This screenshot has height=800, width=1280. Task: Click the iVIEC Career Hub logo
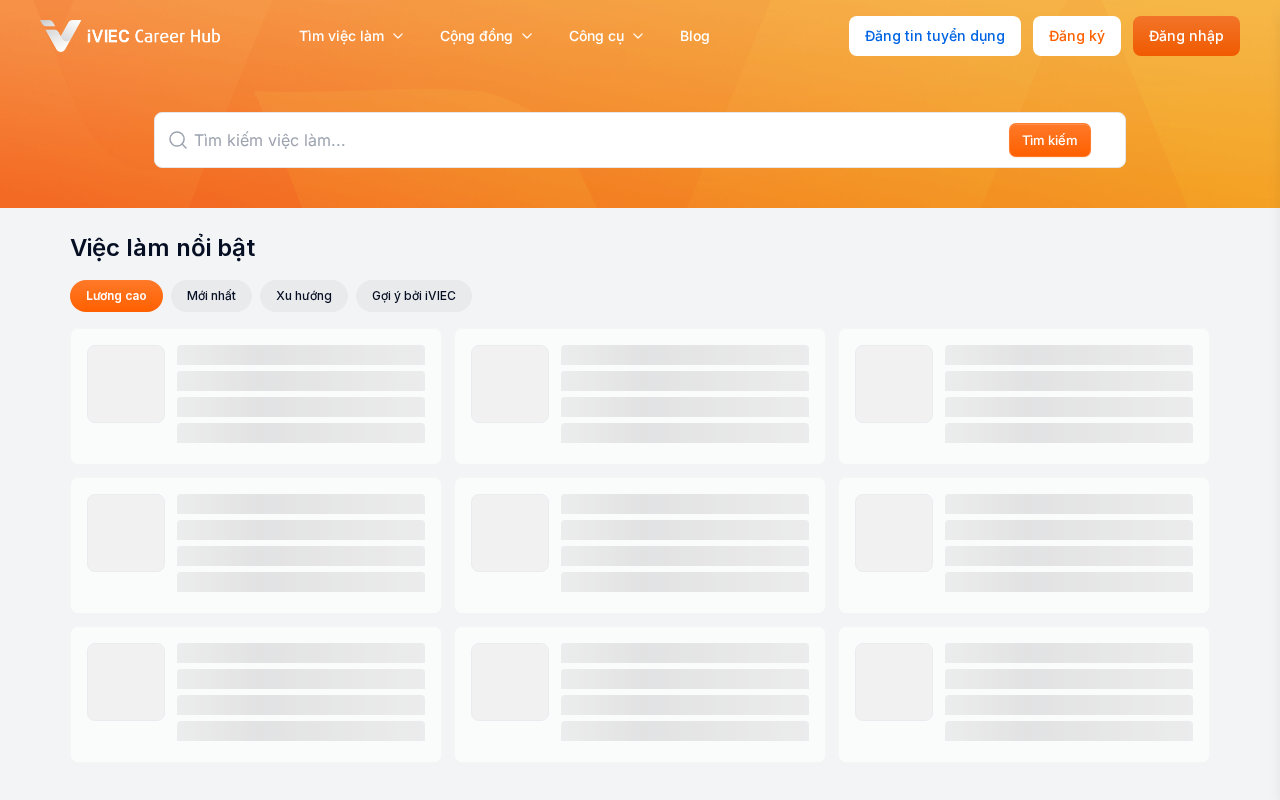point(130,36)
